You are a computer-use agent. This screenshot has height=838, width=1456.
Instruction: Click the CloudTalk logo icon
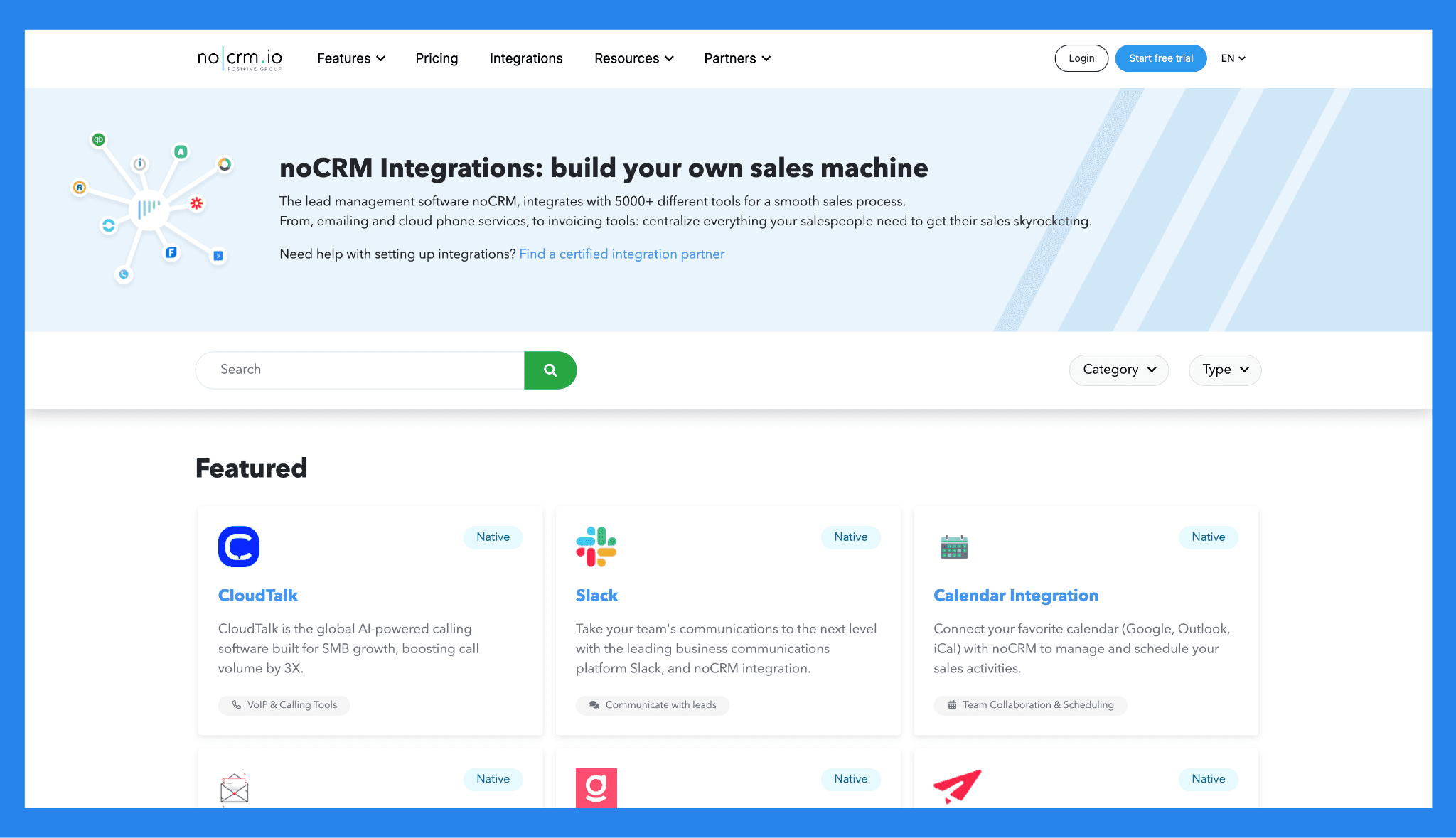tap(239, 547)
